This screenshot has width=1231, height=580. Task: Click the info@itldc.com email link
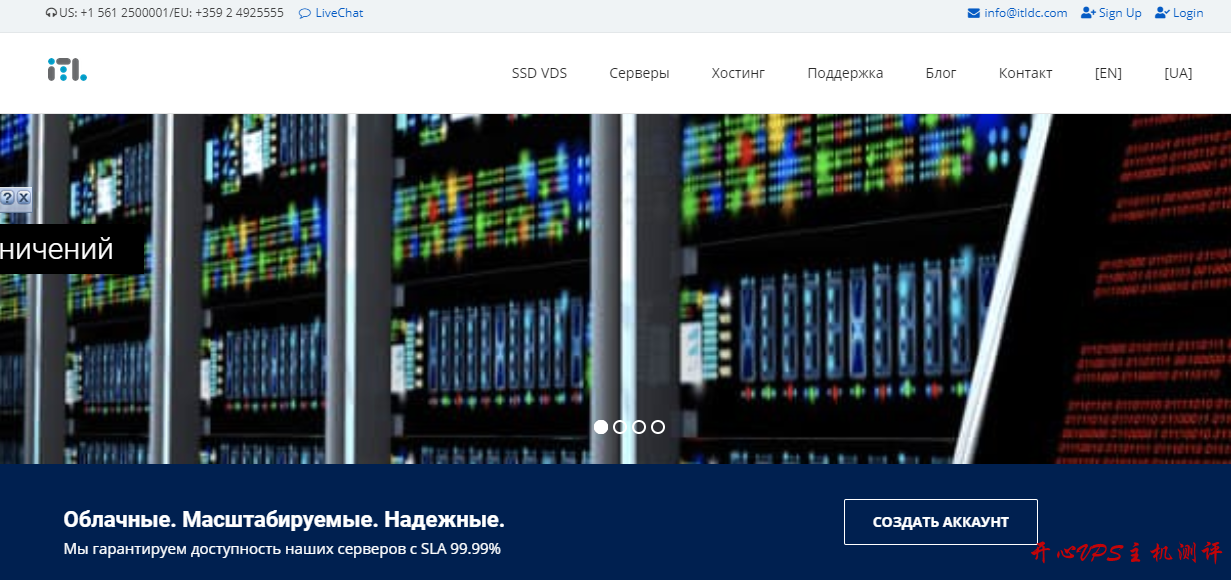point(1025,13)
